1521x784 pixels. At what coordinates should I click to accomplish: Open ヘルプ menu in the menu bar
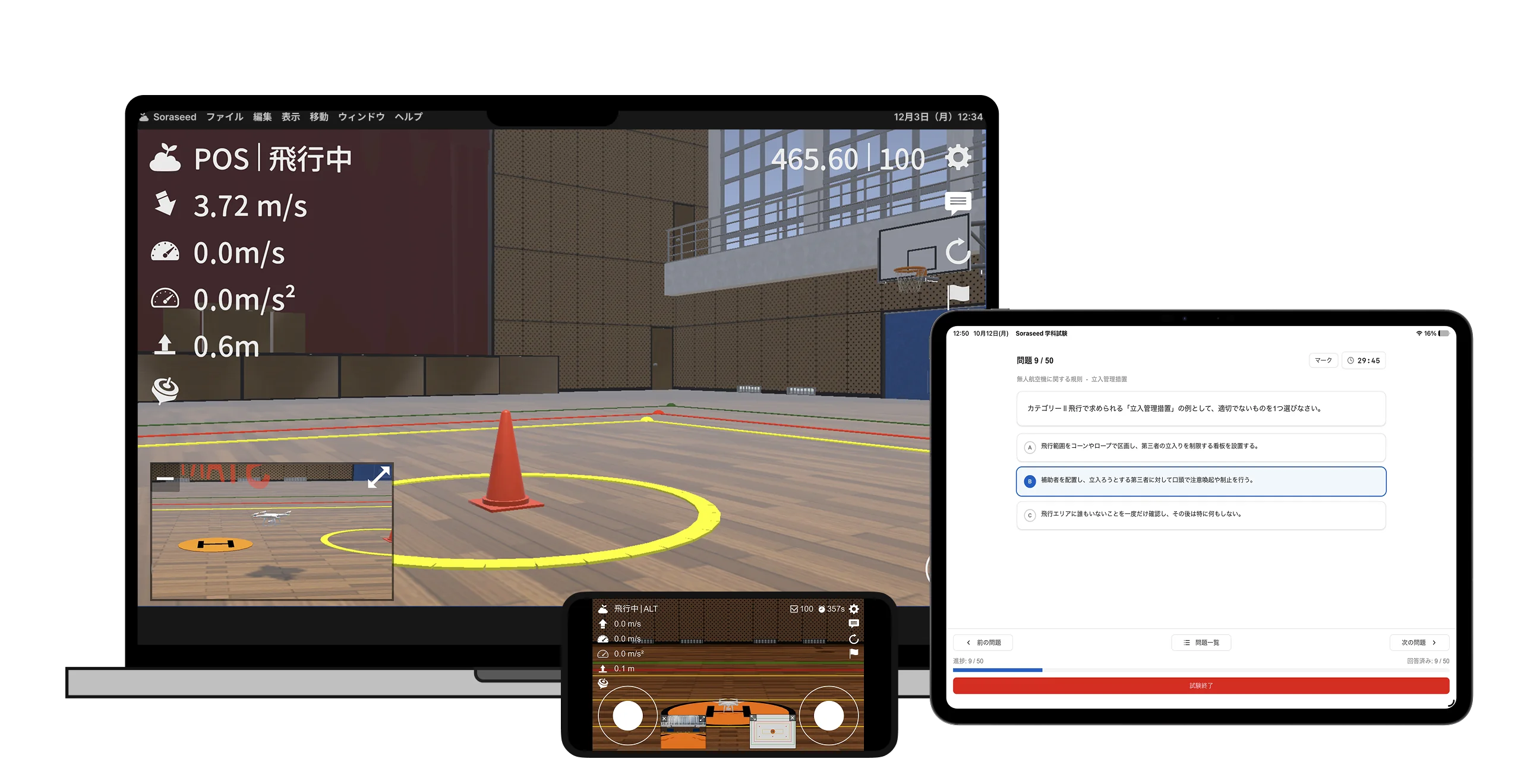click(409, 117)
